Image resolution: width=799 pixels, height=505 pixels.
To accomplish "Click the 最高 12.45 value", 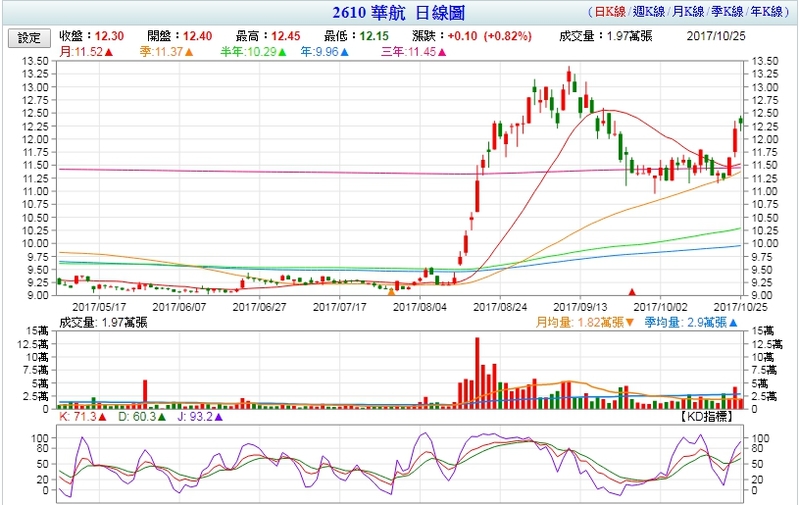I will coord(268,36).
